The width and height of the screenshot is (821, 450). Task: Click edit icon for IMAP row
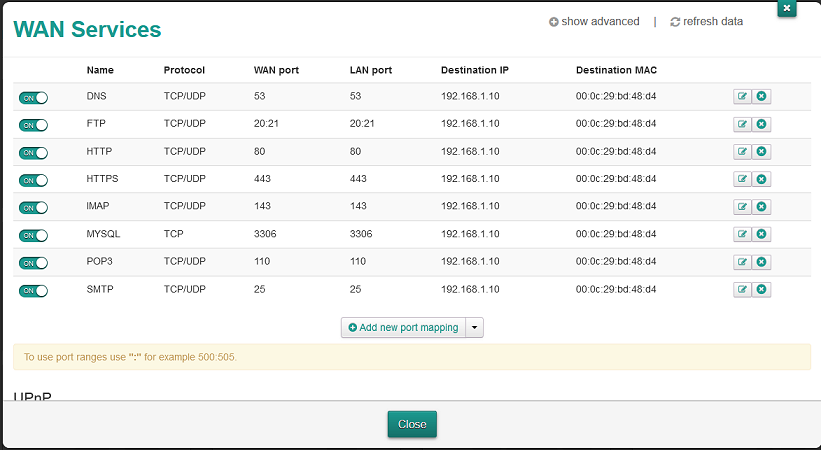click(742, 207)
